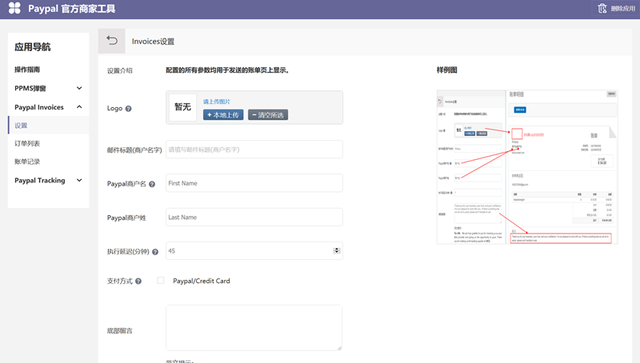Click the four-leaf app logo icon
Screen dimensions: 640x363
coord(14,8)
